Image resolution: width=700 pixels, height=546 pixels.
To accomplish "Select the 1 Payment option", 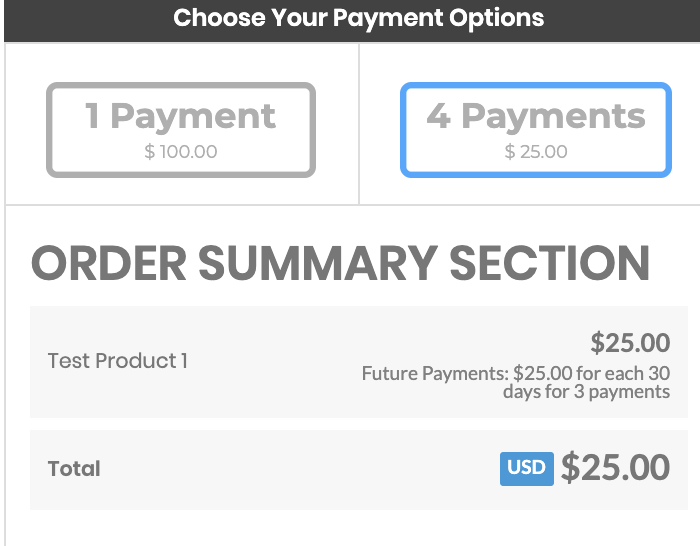I will coord(181,130).
